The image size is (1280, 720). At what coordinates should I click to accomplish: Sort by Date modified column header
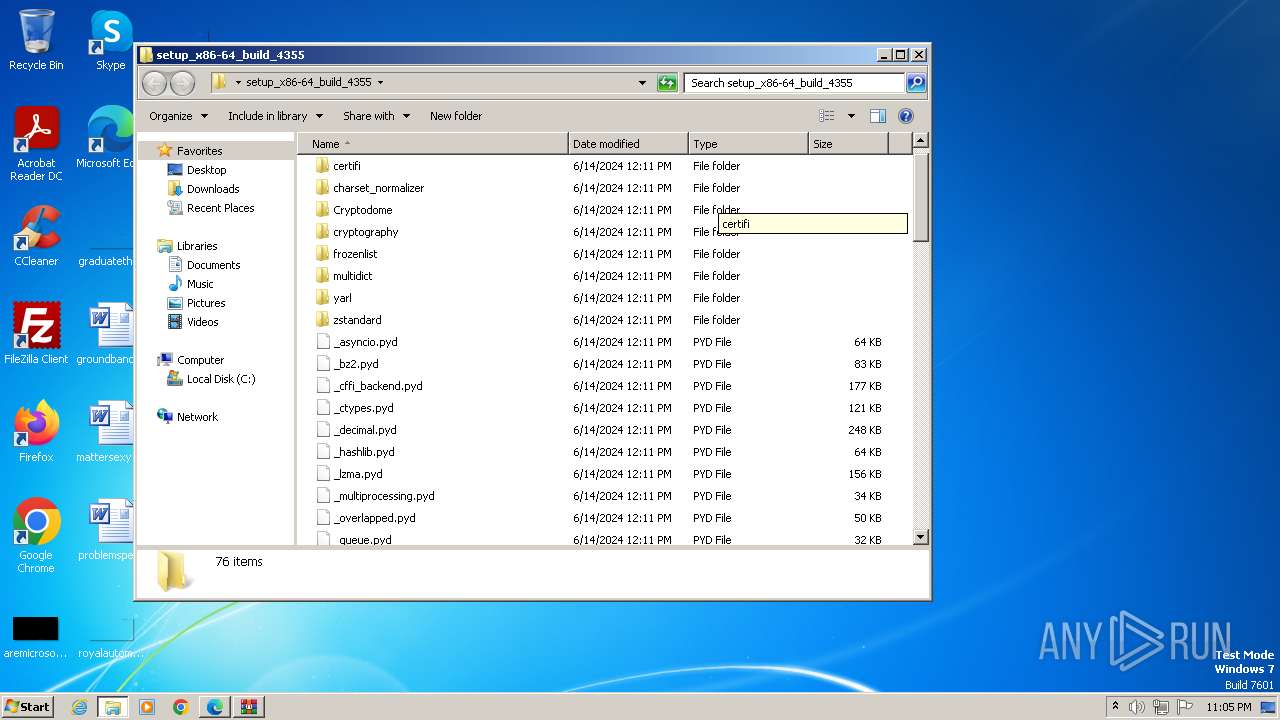(x=628, y=144)
